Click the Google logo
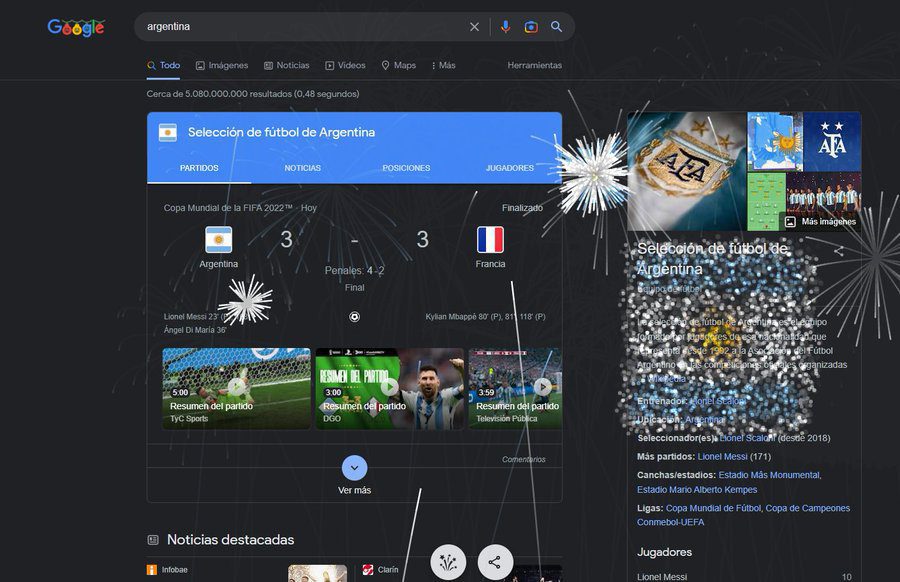The width and height of the screenshot is (900, 582). (76, 27)
